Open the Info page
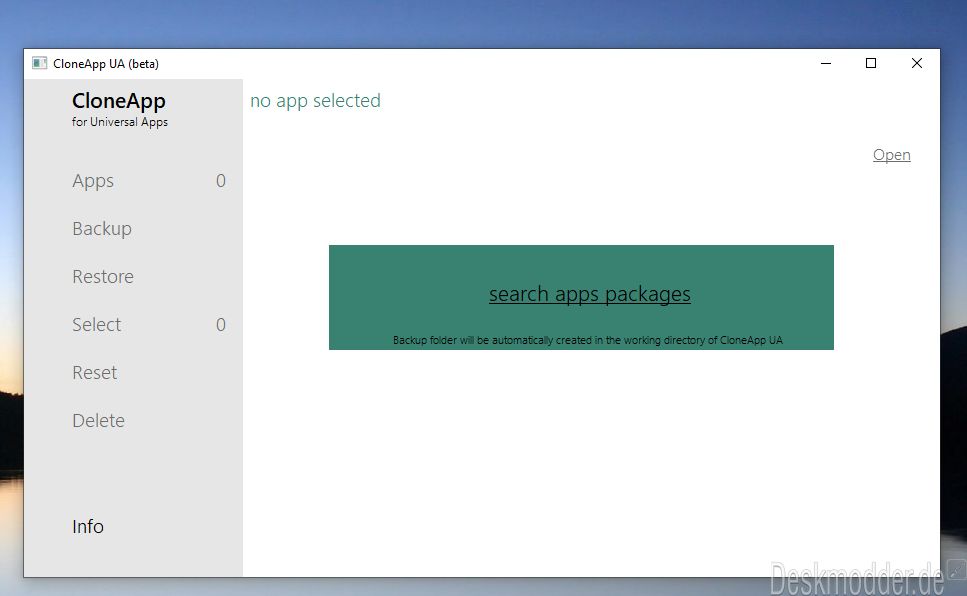967x596 pixels. [88, 526]
